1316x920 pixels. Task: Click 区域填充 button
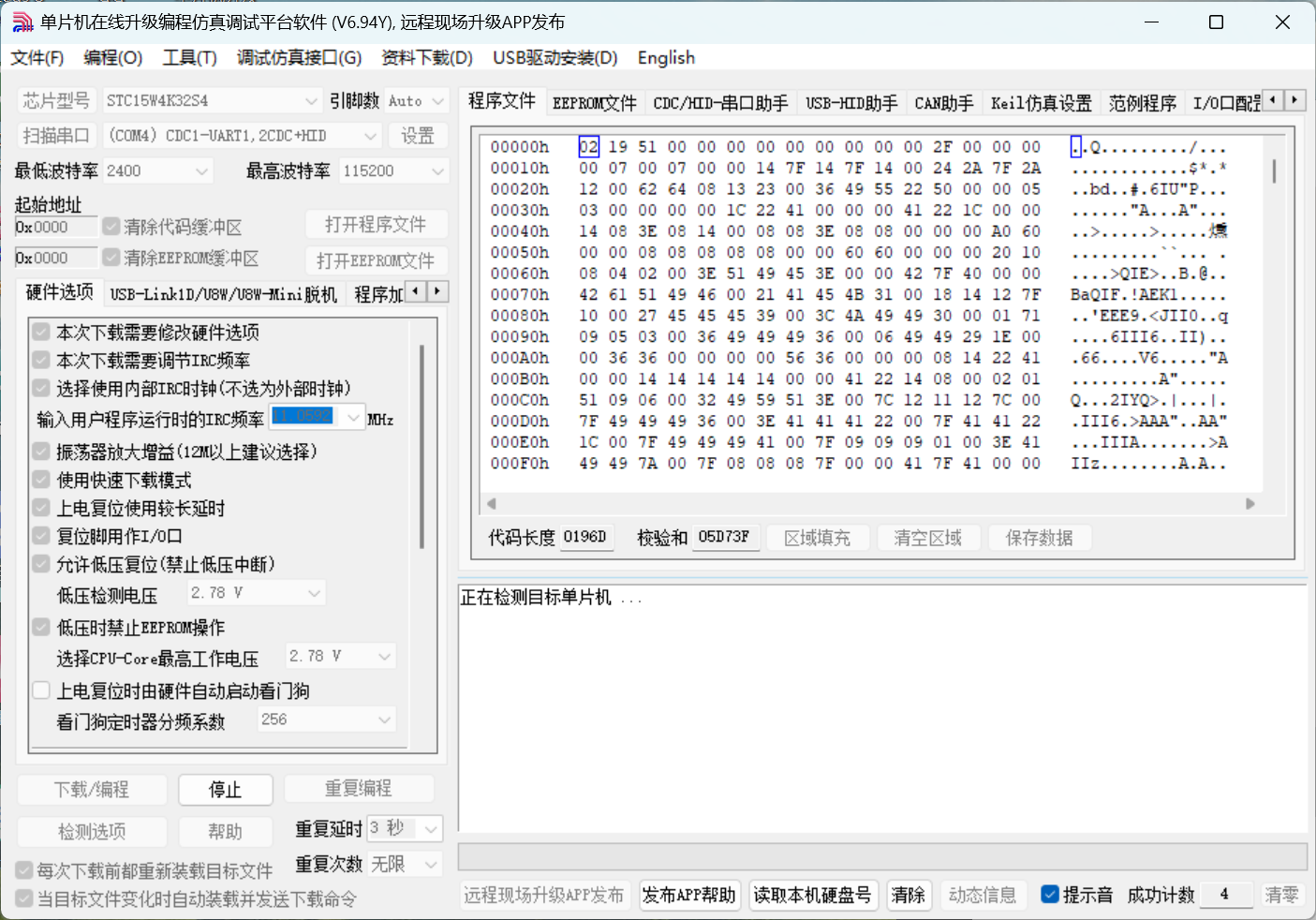click(818, 538)
